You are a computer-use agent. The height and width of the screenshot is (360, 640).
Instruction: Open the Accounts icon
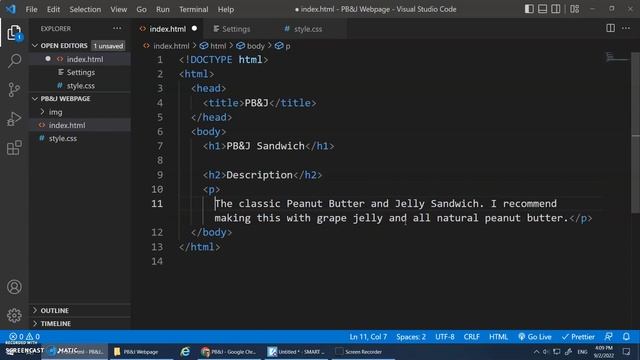tap(14, 287)
